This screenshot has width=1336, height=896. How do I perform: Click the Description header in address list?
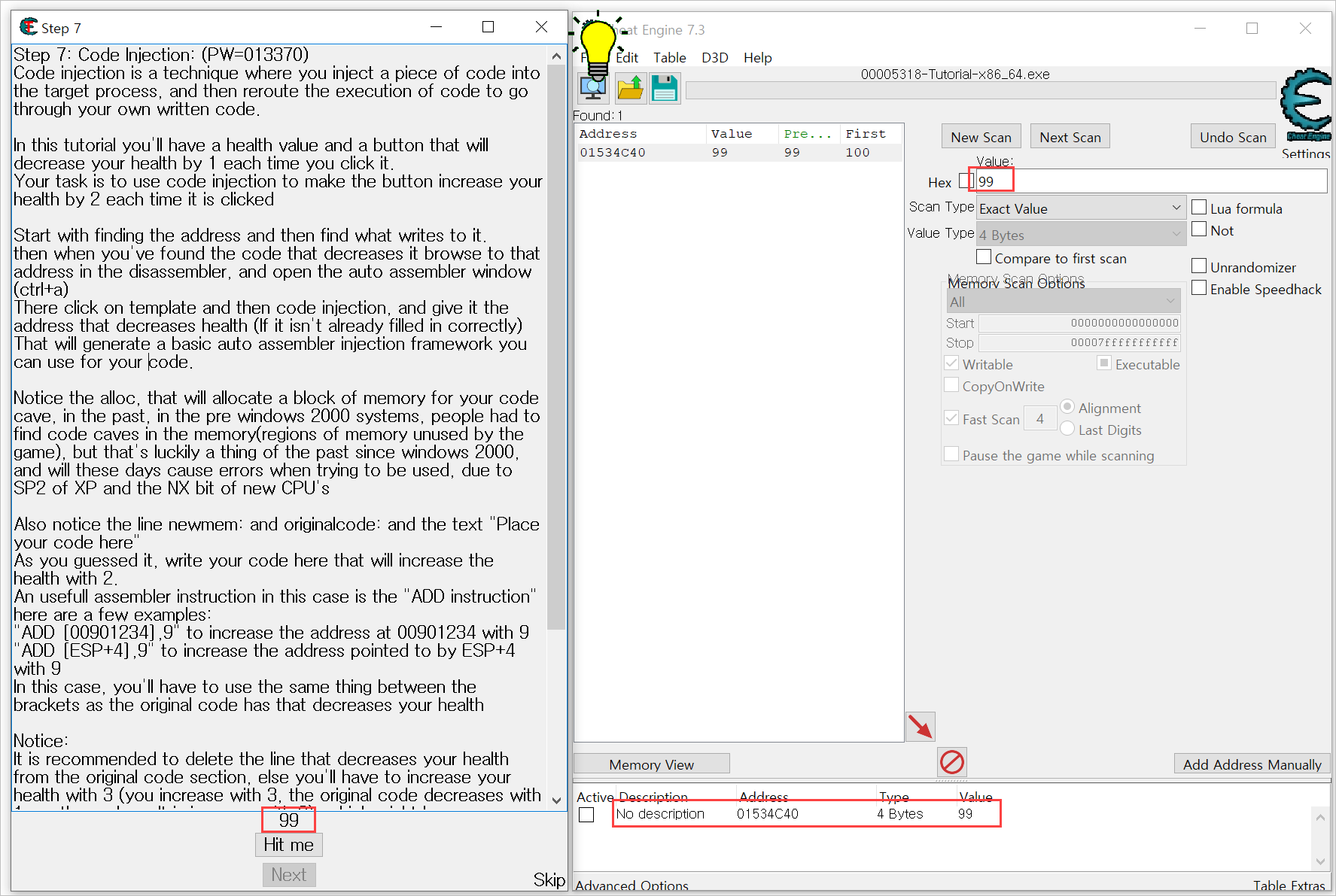tap(653, 797)
